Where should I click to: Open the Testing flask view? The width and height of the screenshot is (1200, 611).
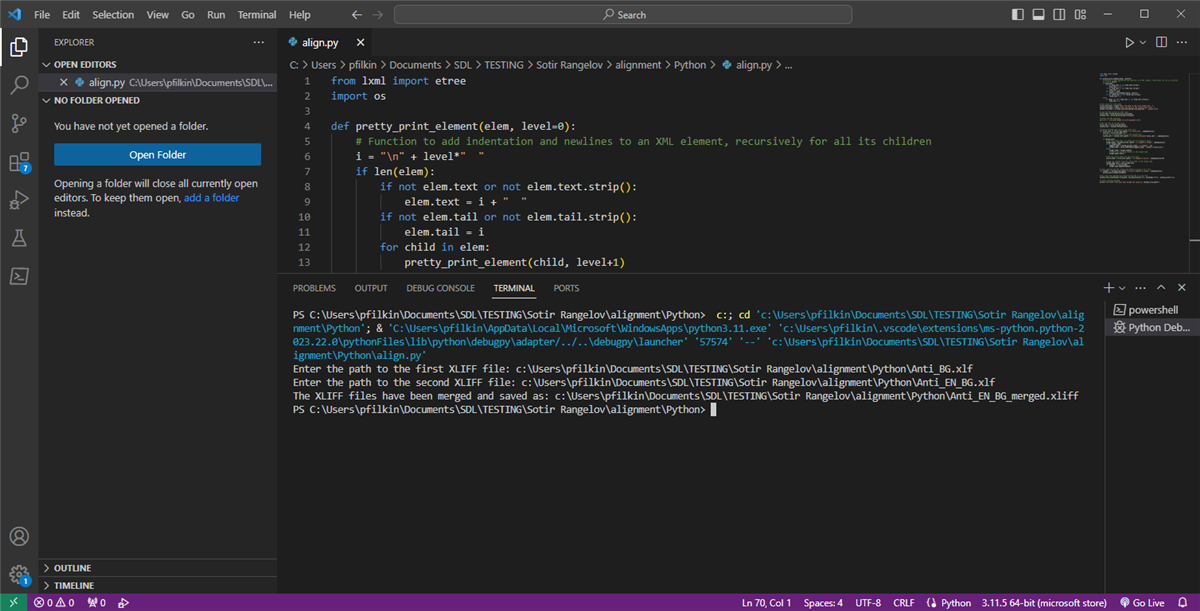(19, 238)
